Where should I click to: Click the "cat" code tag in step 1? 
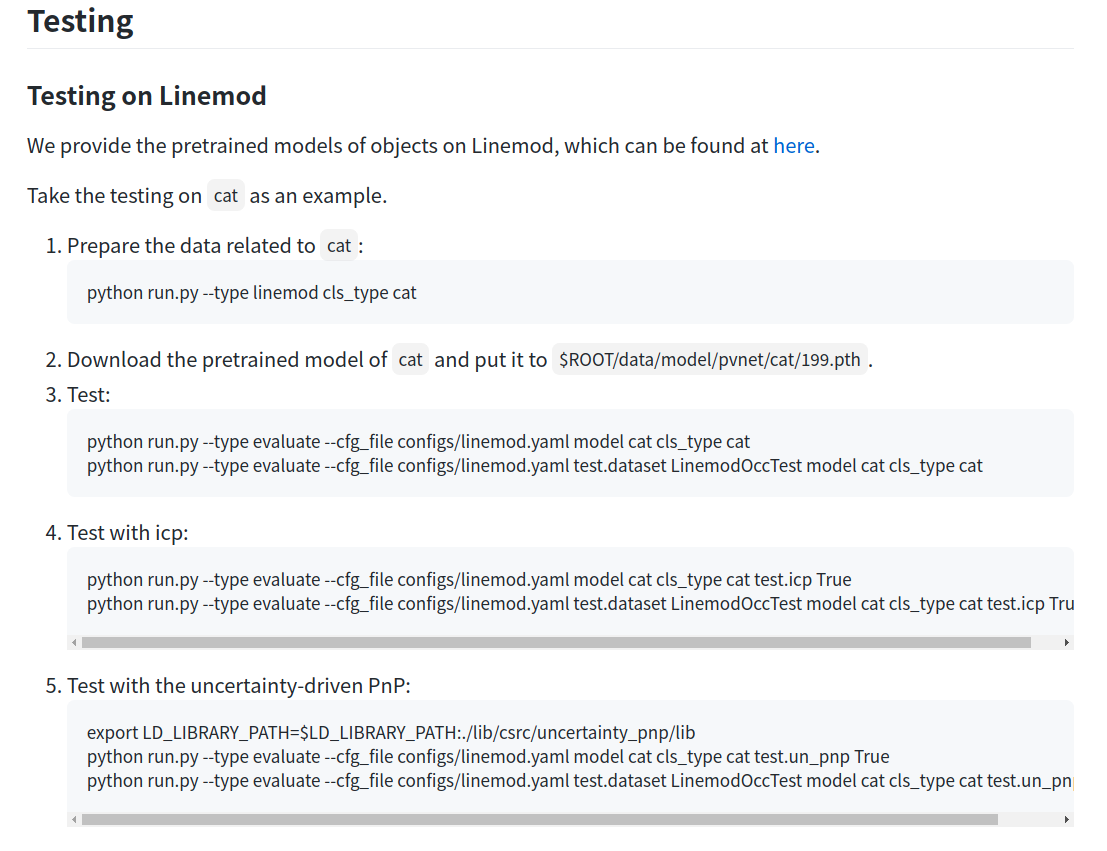coord(339,246)
